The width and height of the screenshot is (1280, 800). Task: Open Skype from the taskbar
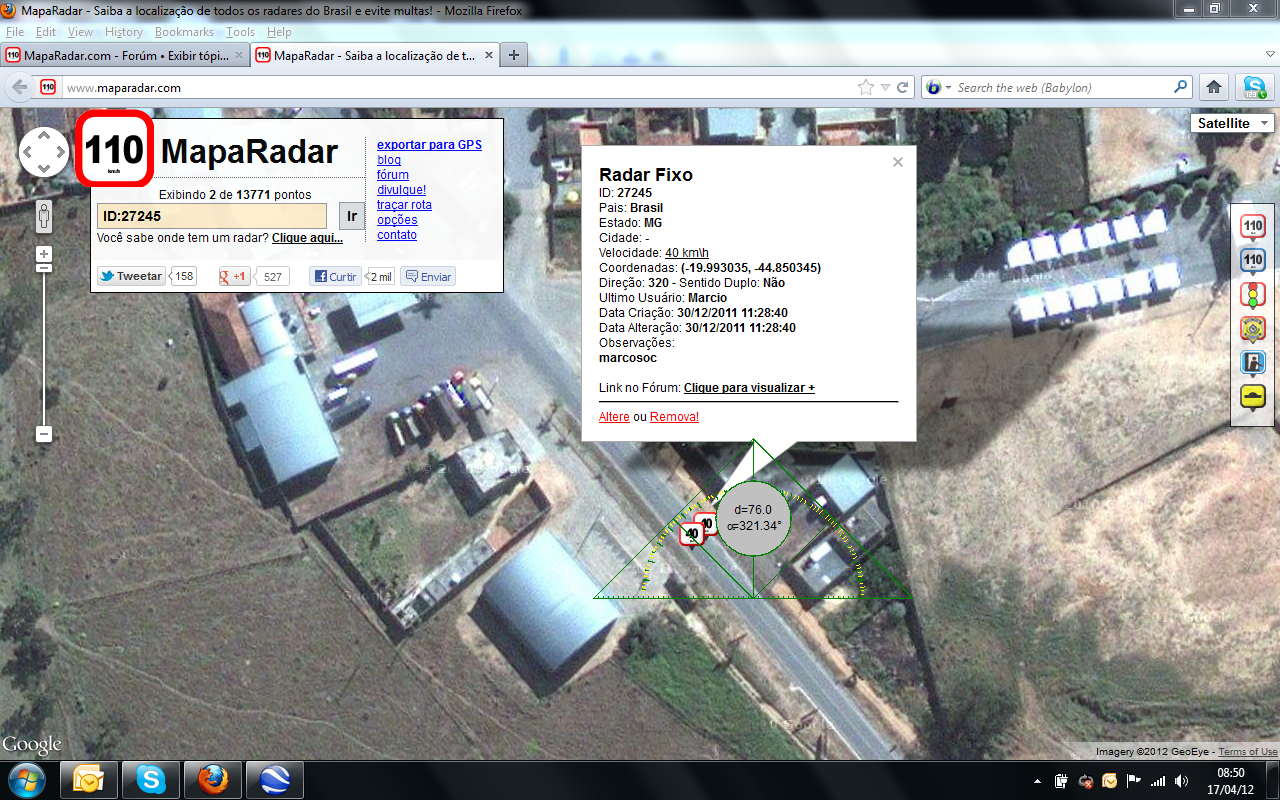151,780
